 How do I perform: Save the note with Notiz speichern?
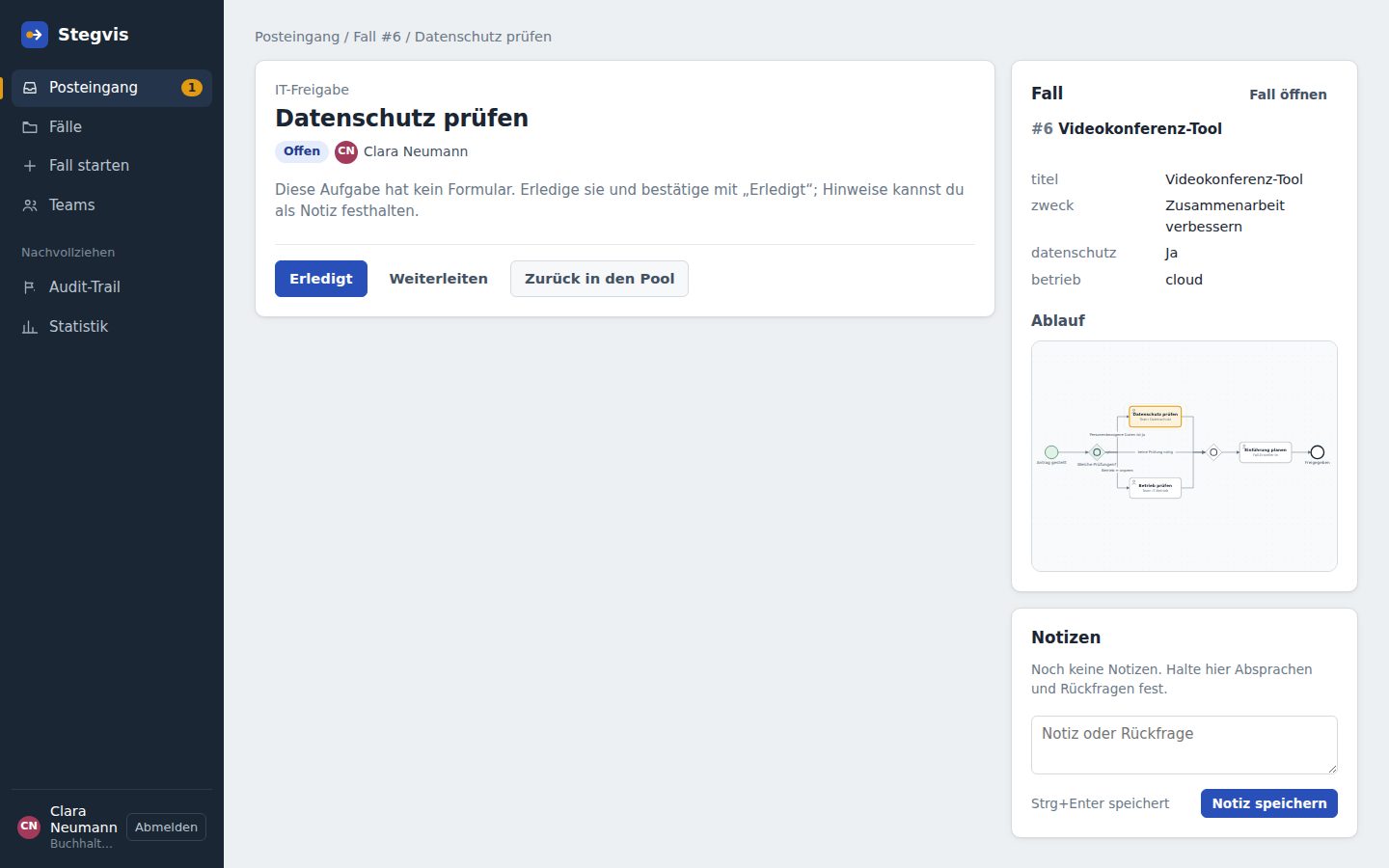(1269, 803)
